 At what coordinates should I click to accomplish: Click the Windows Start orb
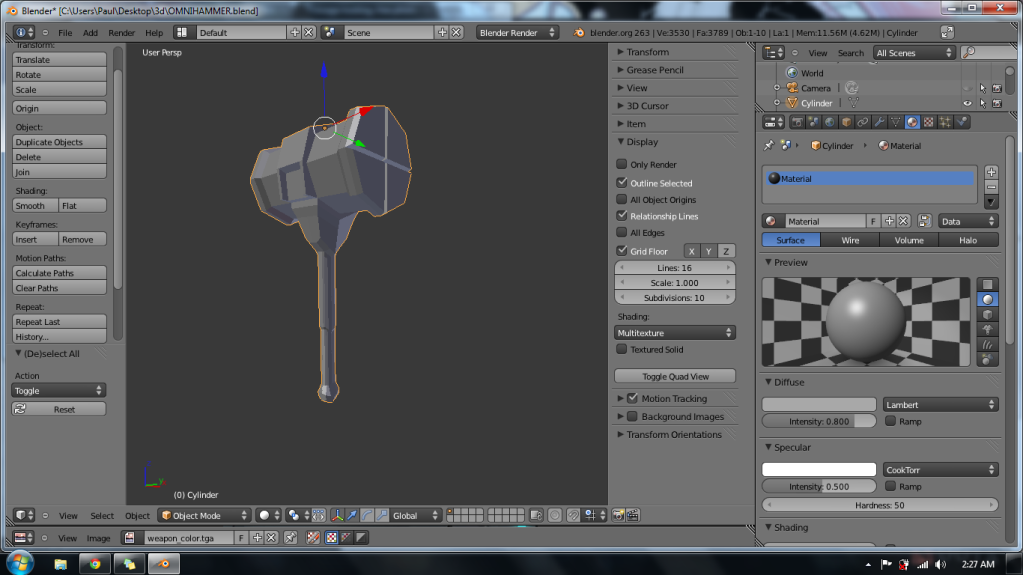20,563
